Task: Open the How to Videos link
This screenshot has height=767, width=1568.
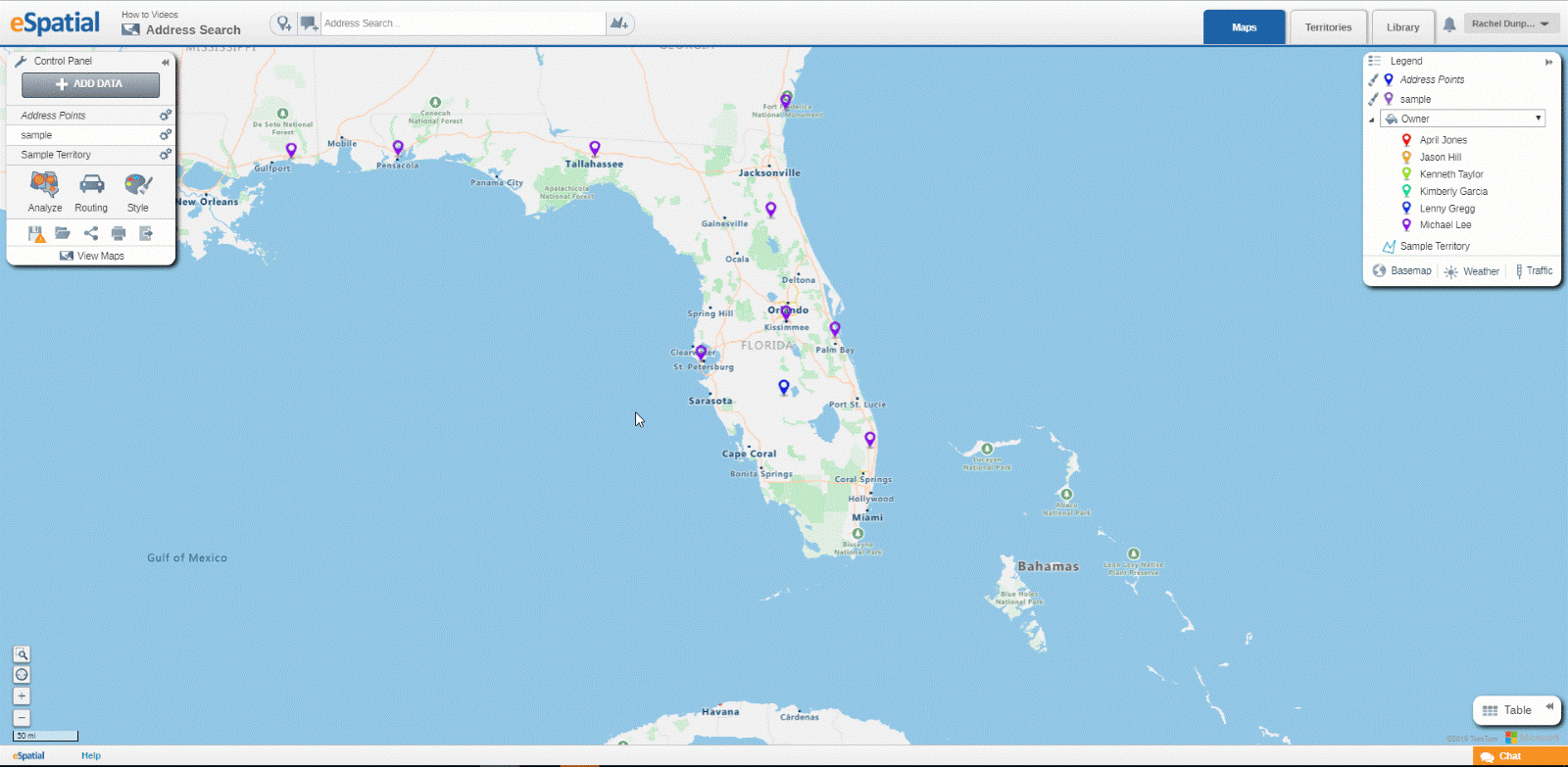Action: (x=150, y=15)
